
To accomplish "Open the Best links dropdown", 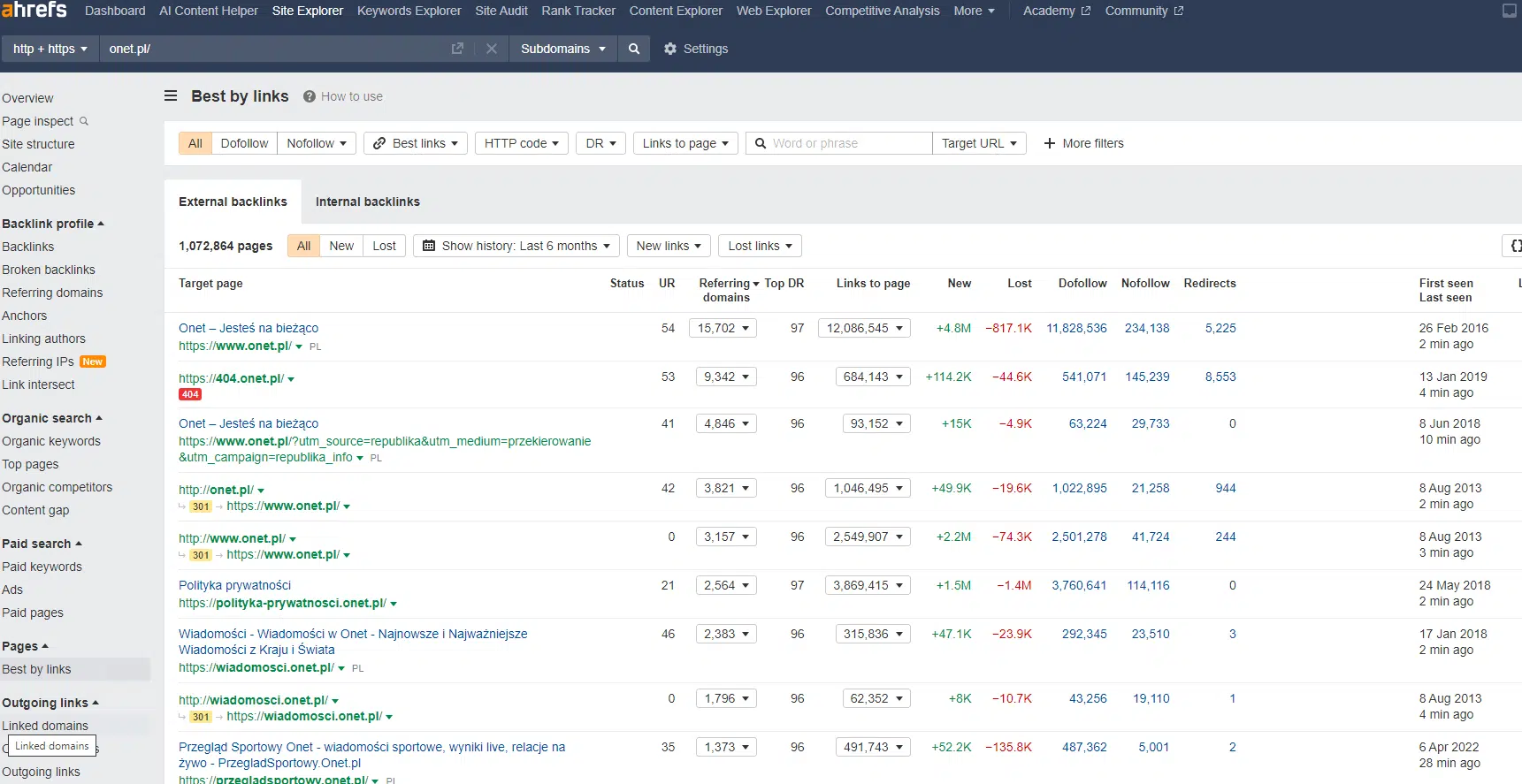I will [415, 143].
